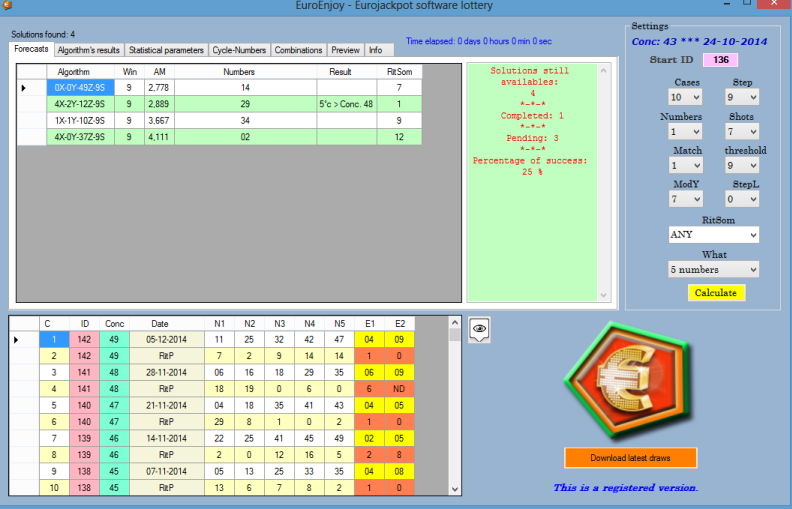The width and height of the screenshot is (792, 509).
Task: Open the Preview tab
Action: coord(345,50)
